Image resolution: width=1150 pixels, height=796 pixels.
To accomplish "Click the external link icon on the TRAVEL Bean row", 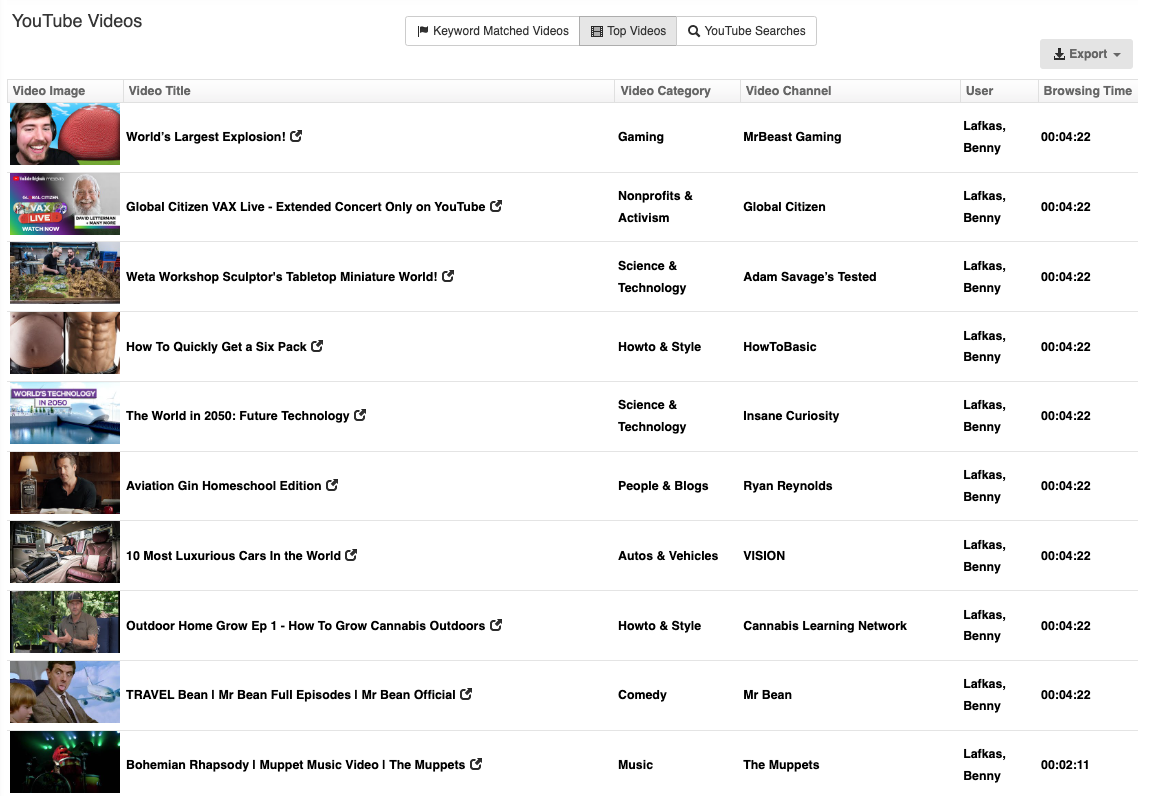I will coord(465,693).
